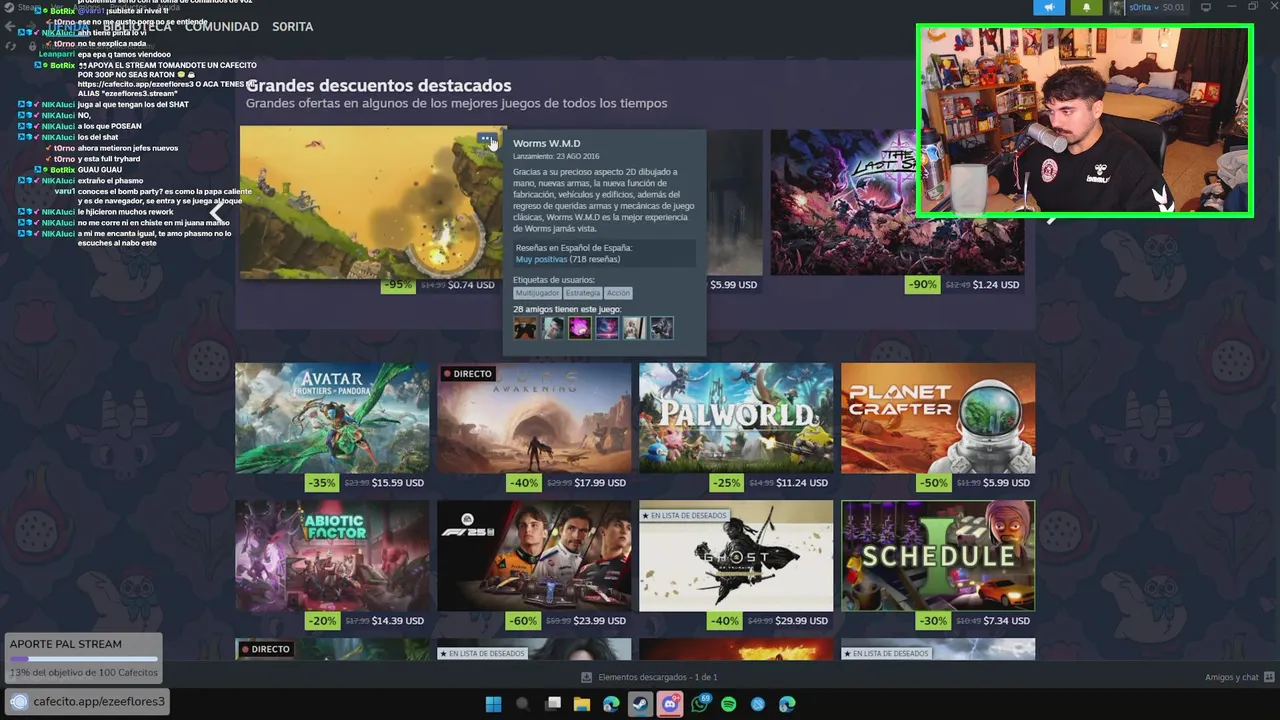The image size is (1280, 720).
Task: Open the Palworld game capsule
Action: [736, 417]
